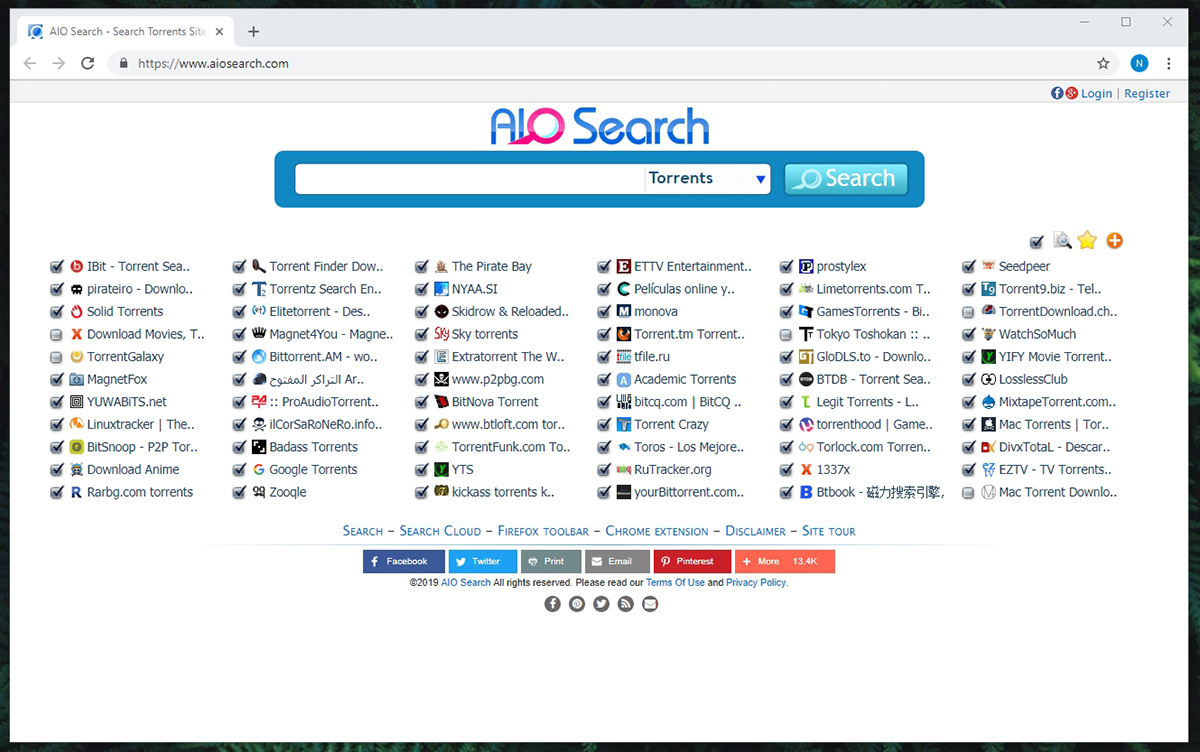This screenshot has height=752, width=1200.
Task: Open a new tab with plus button
Action: pos(253,31)
